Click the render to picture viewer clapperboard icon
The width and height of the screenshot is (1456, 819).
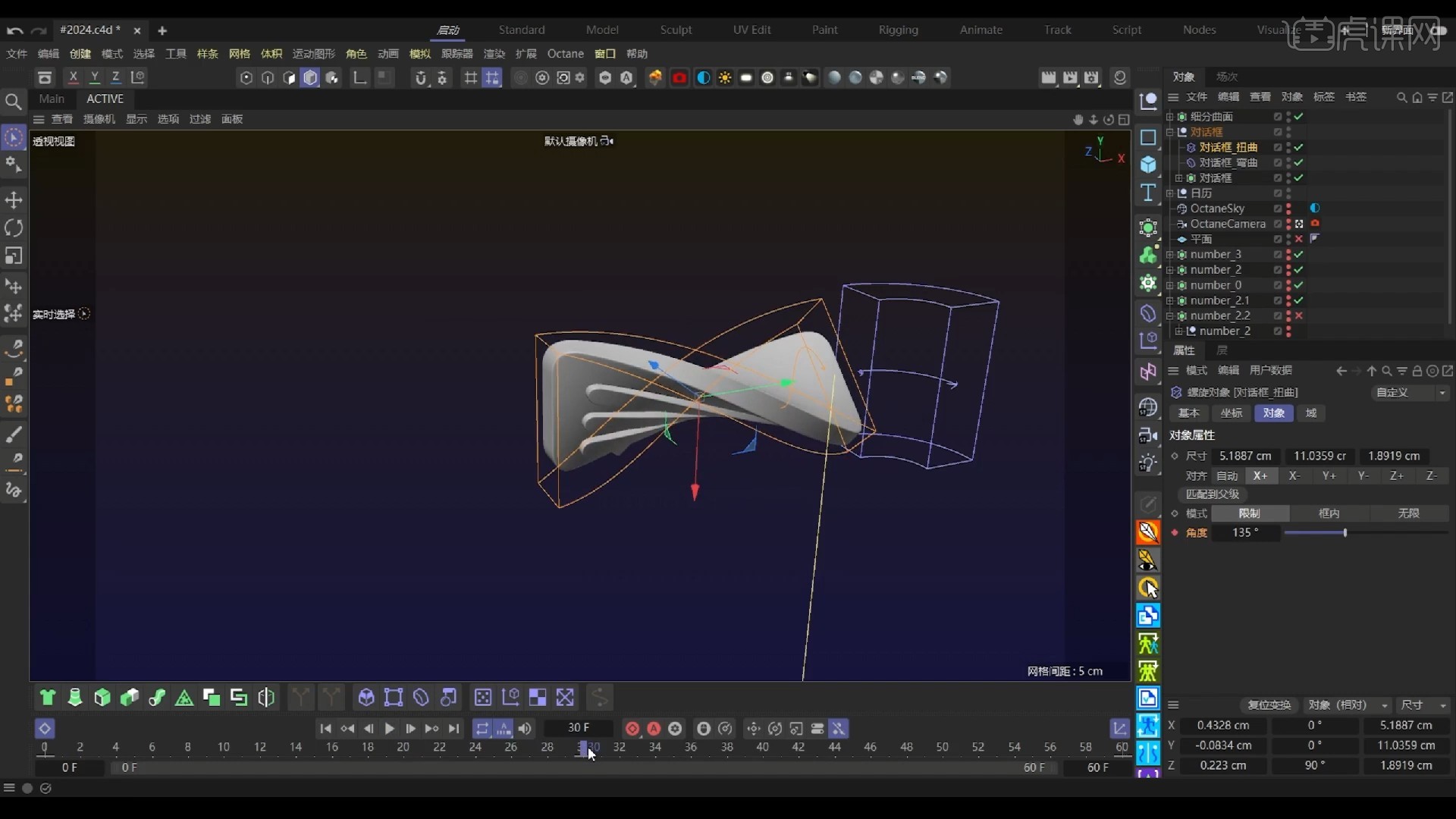1070,77
